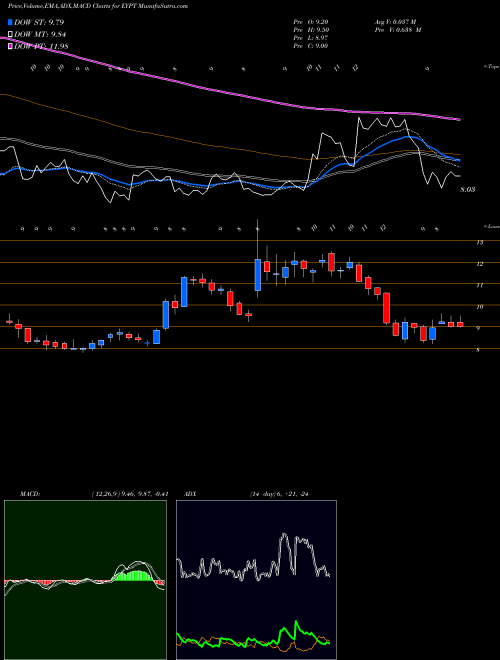Click the 12 price axis label
The height and width of the screenshot is (660, 500).
tap(479, 264)
